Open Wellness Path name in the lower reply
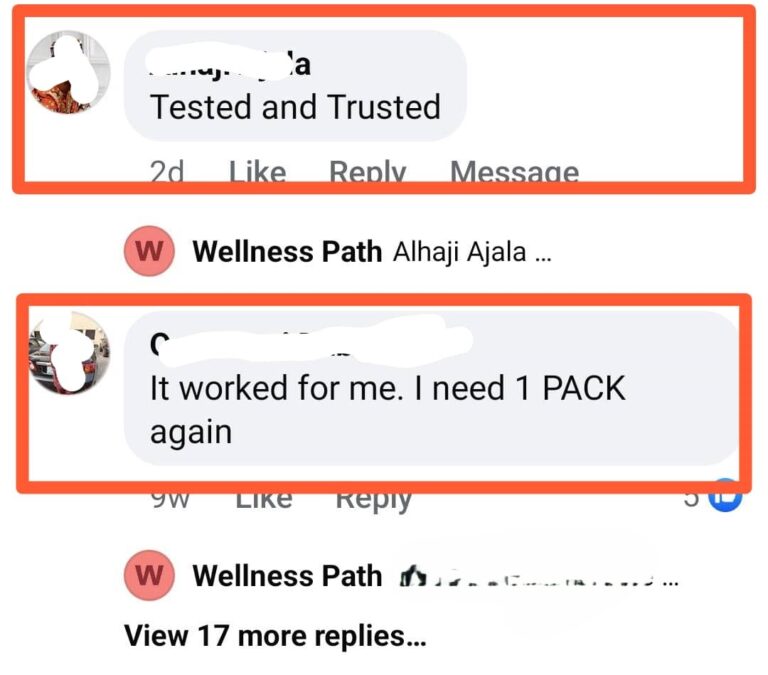The height and width of the screenshot is (675, 768). tap(287, 576)
